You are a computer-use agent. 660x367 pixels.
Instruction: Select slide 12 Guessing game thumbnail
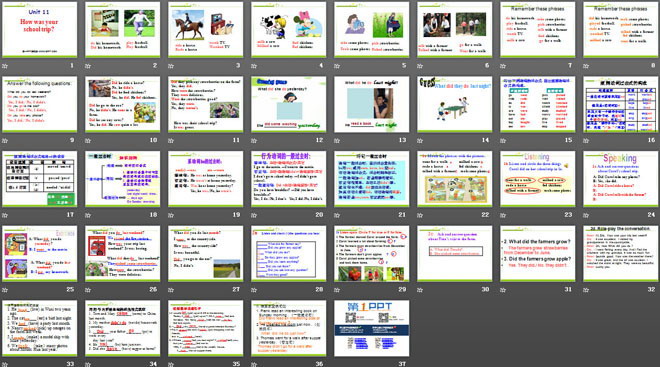click(x=288, y=104)
